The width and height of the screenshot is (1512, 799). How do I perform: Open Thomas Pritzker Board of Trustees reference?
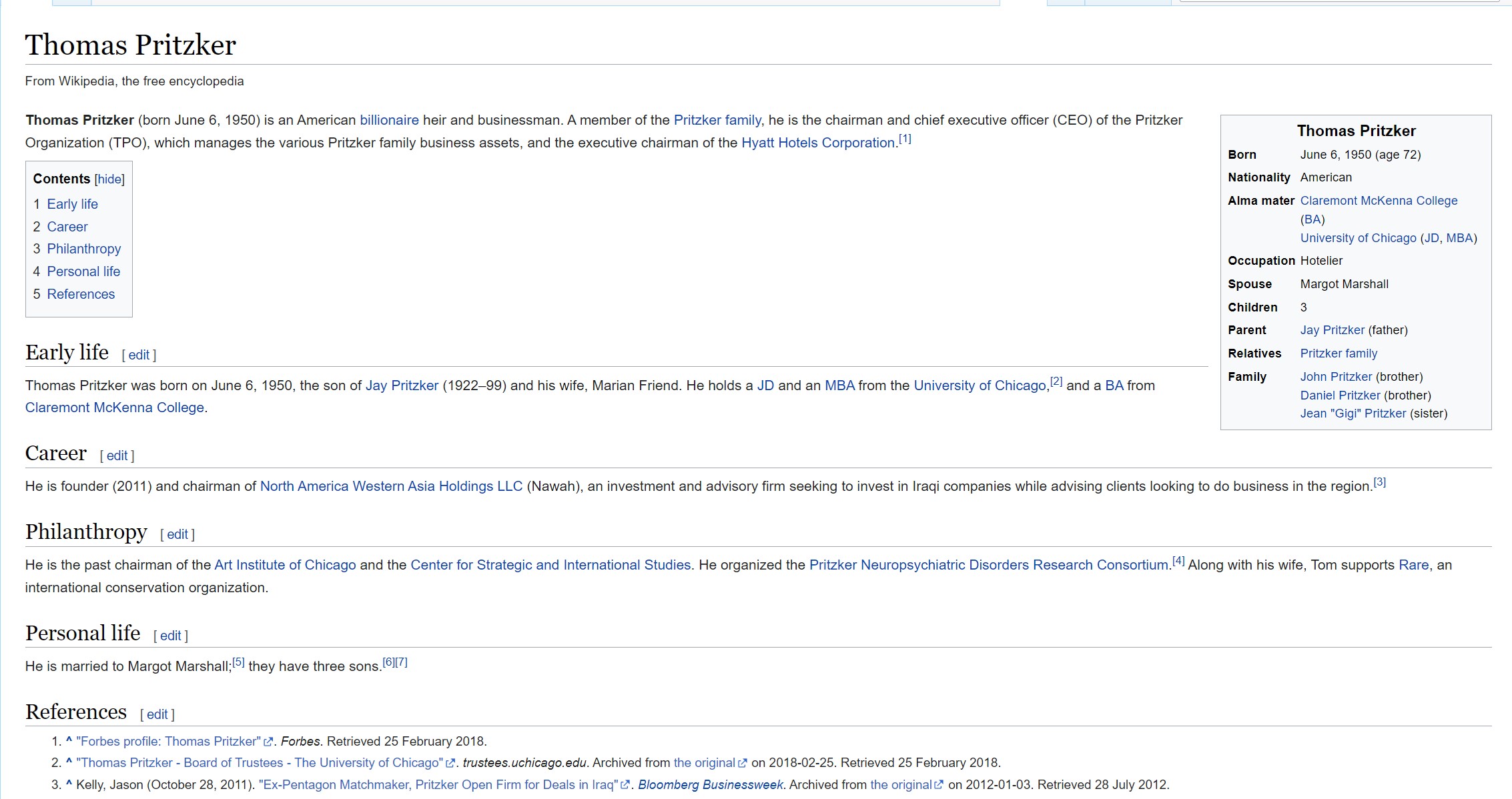260,763
